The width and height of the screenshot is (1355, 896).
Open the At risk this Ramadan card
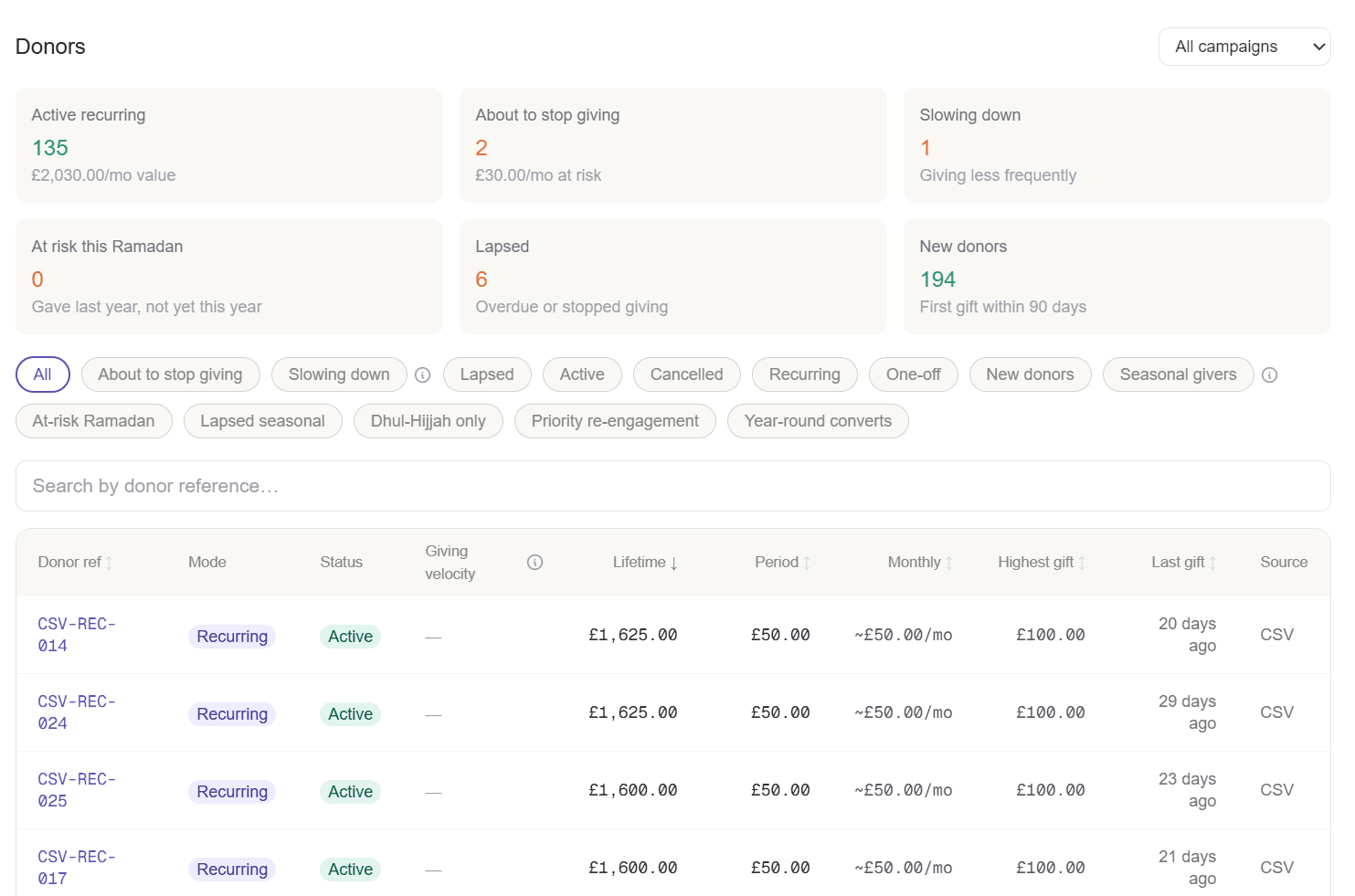pyautogui.click(x=229, y=277)
